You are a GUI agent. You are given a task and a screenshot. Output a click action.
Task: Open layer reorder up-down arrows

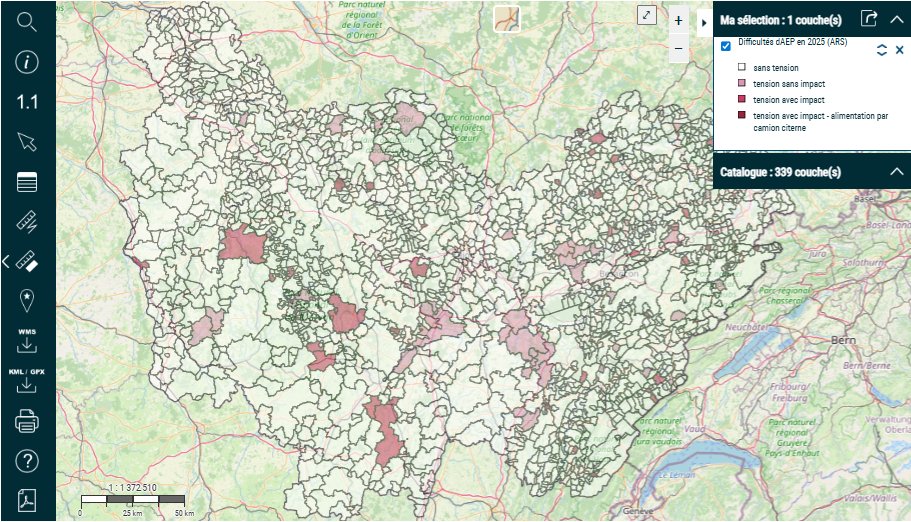[x=882, y=50]
